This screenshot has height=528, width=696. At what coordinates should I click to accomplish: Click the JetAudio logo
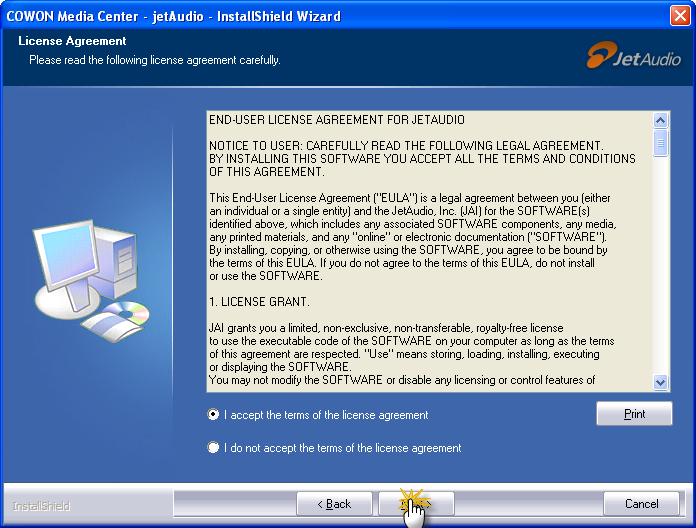click(633, 55)
